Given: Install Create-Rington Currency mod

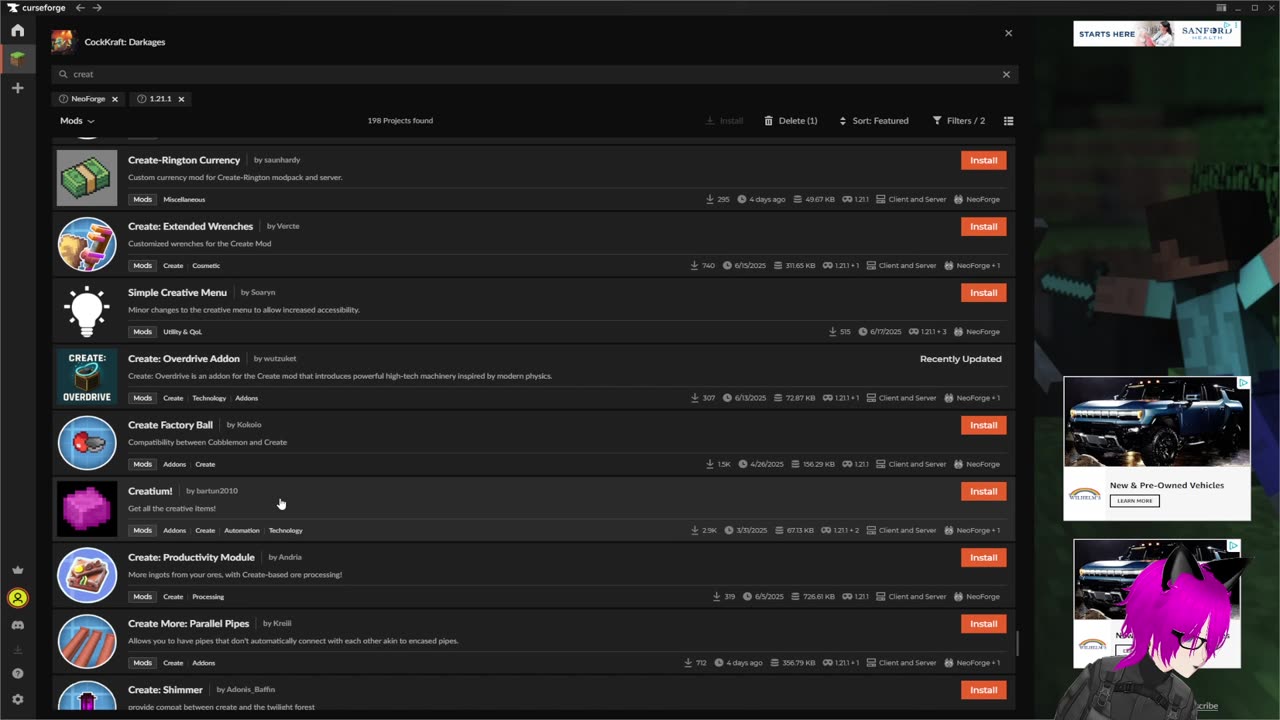Looking at the screenshot, I should pos(983,160).
